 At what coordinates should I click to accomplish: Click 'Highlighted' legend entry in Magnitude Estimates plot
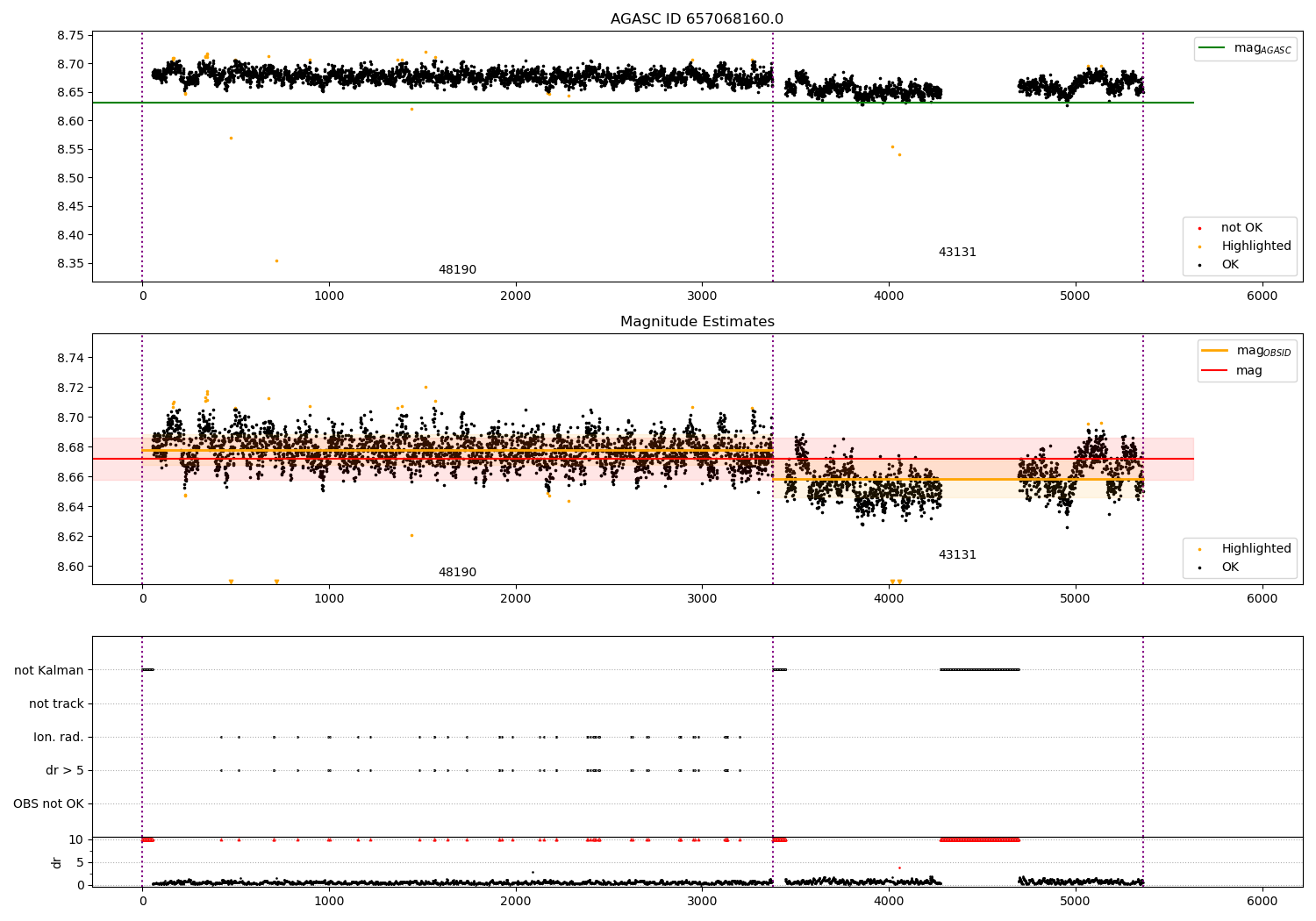1256,549
